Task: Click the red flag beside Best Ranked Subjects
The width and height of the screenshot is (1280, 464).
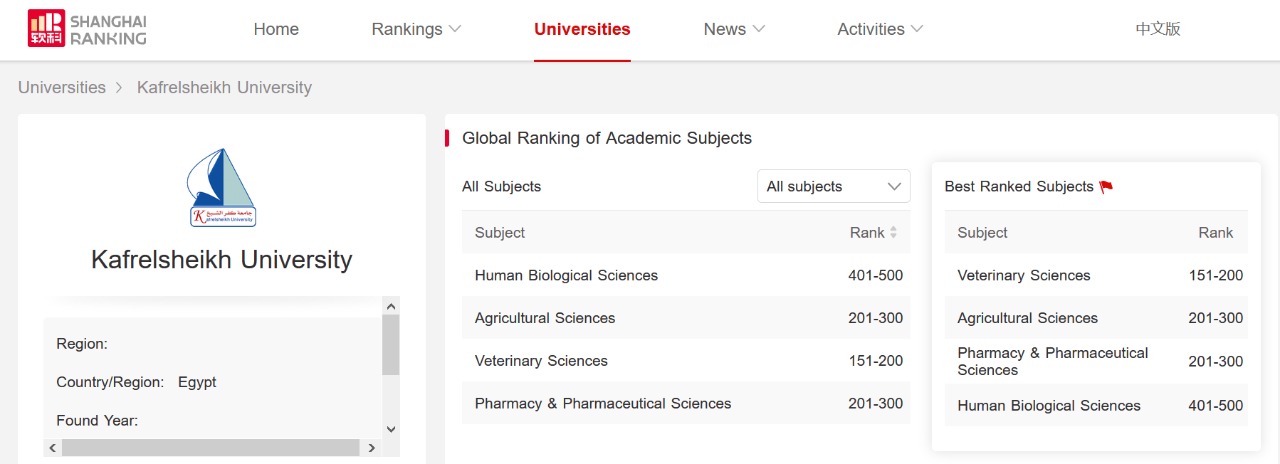Action: 1106,187
